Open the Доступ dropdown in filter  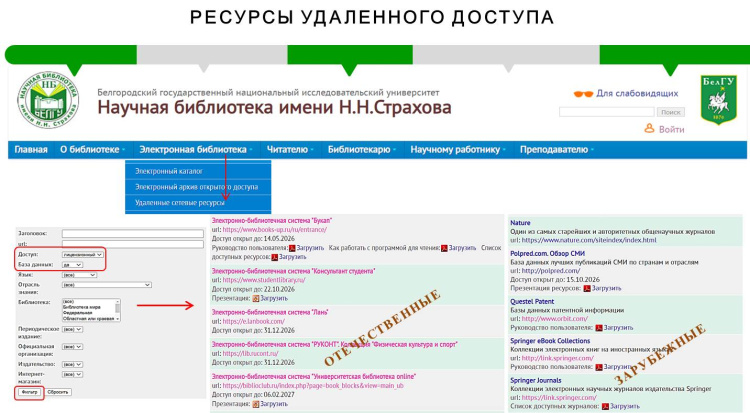(83, 255)
